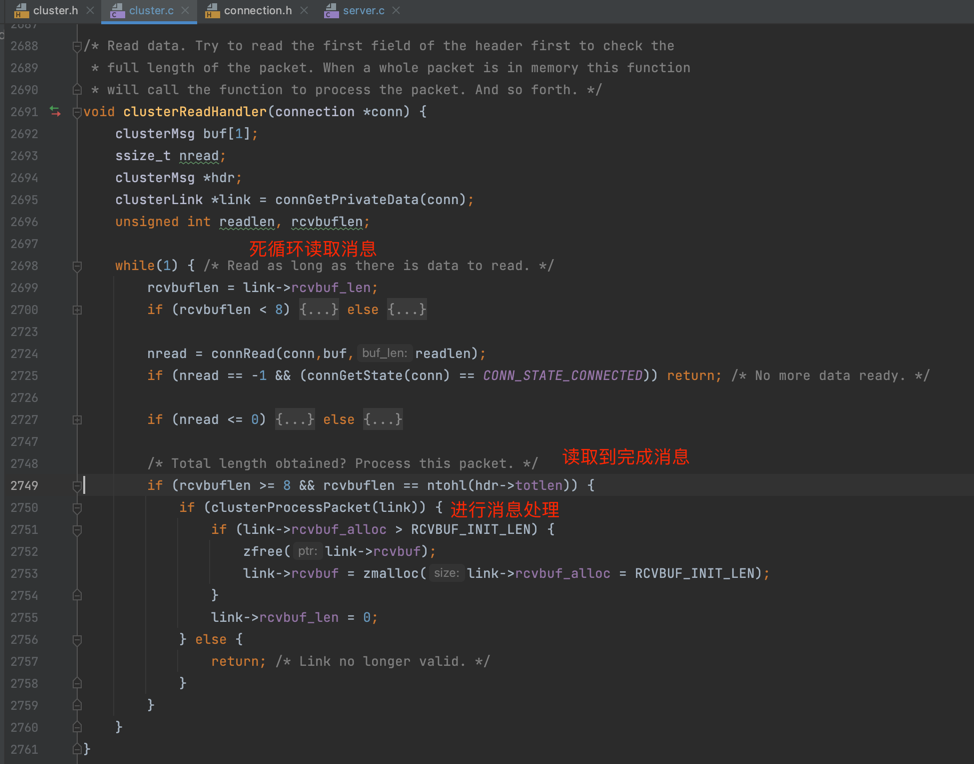Click the clusterReadHandler function name
The height and width of the screenshot is (764, 974).
[194, 112]
